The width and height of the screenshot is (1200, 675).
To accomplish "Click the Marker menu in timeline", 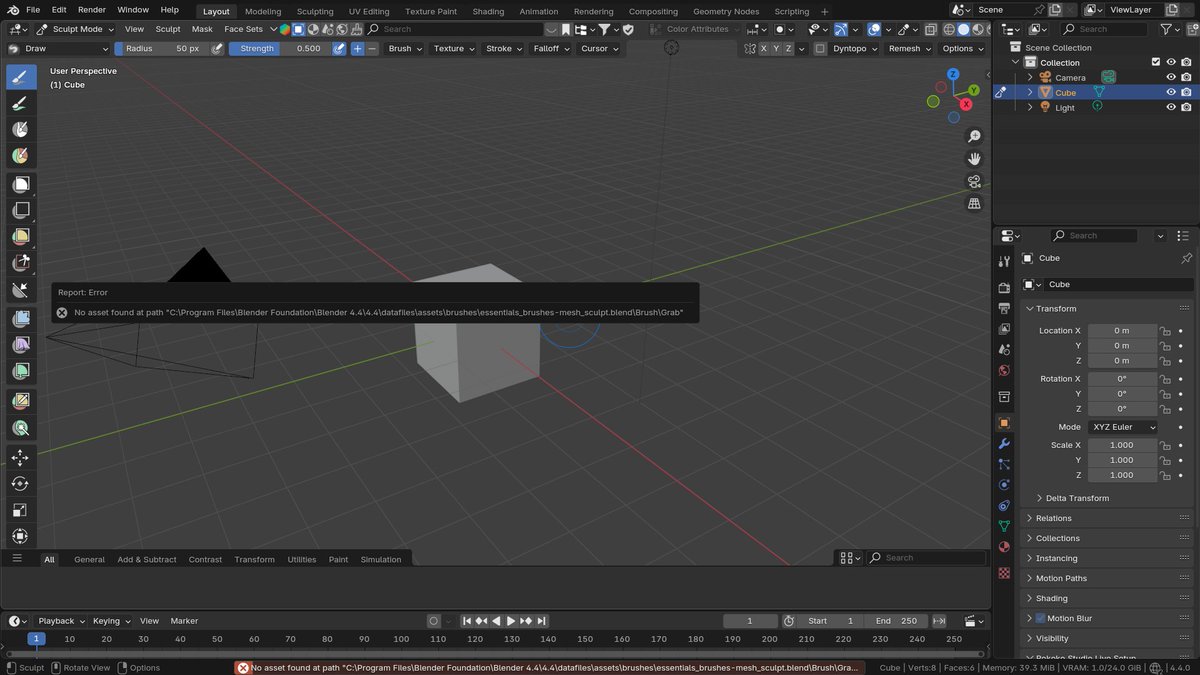I will click(184, 621).
